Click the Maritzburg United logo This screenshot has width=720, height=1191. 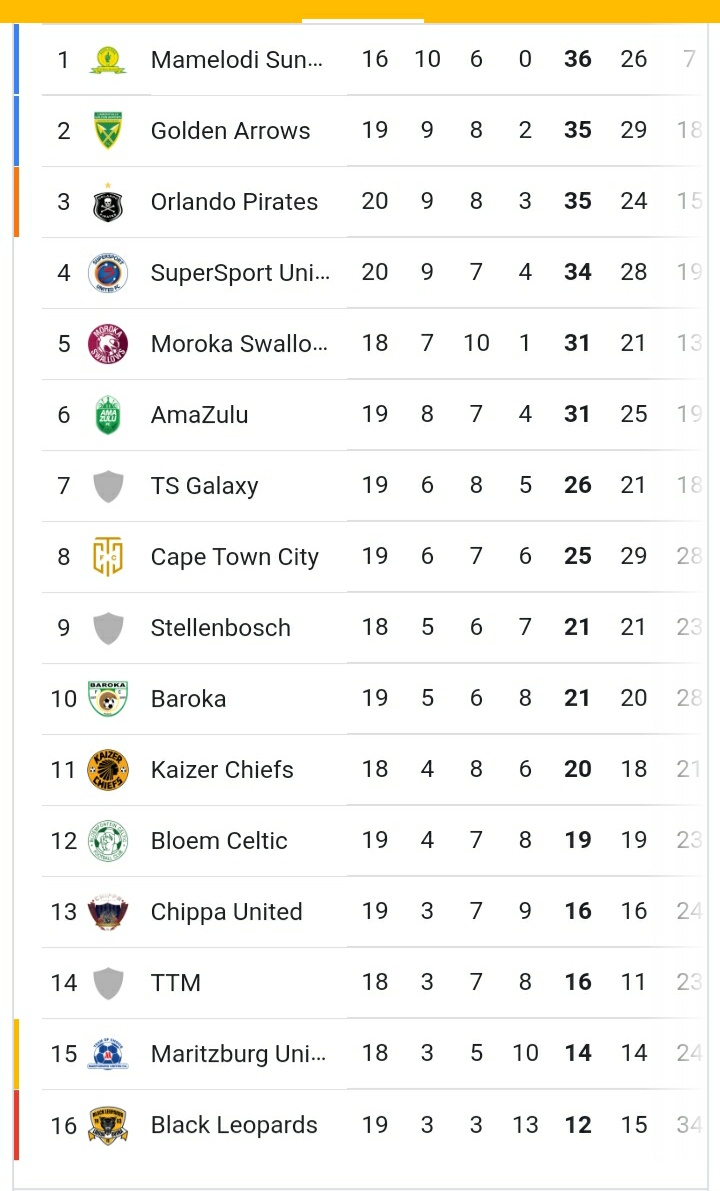click(x=108, y=1054)
